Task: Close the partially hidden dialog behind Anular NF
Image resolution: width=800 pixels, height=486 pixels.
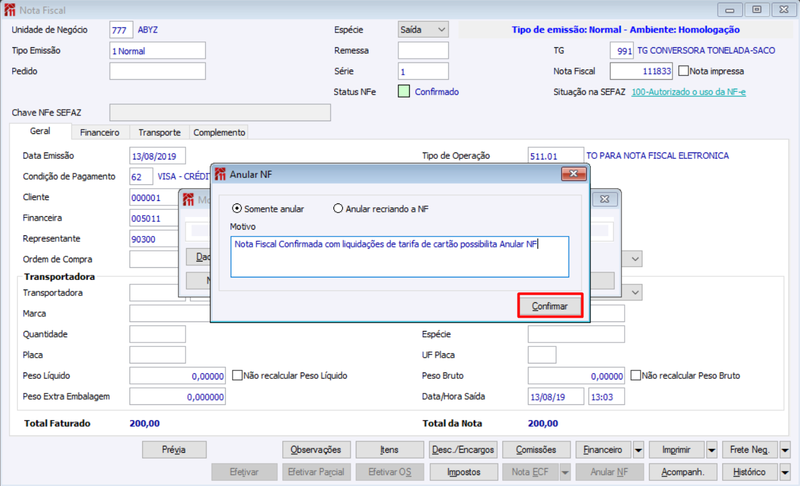Action: coord(605,199)
